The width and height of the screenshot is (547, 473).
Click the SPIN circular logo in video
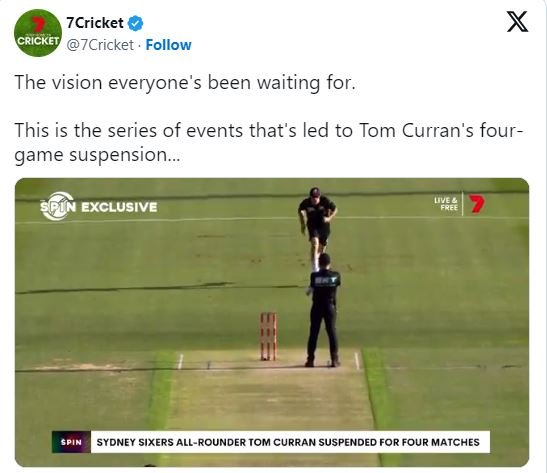pos(57,207)
